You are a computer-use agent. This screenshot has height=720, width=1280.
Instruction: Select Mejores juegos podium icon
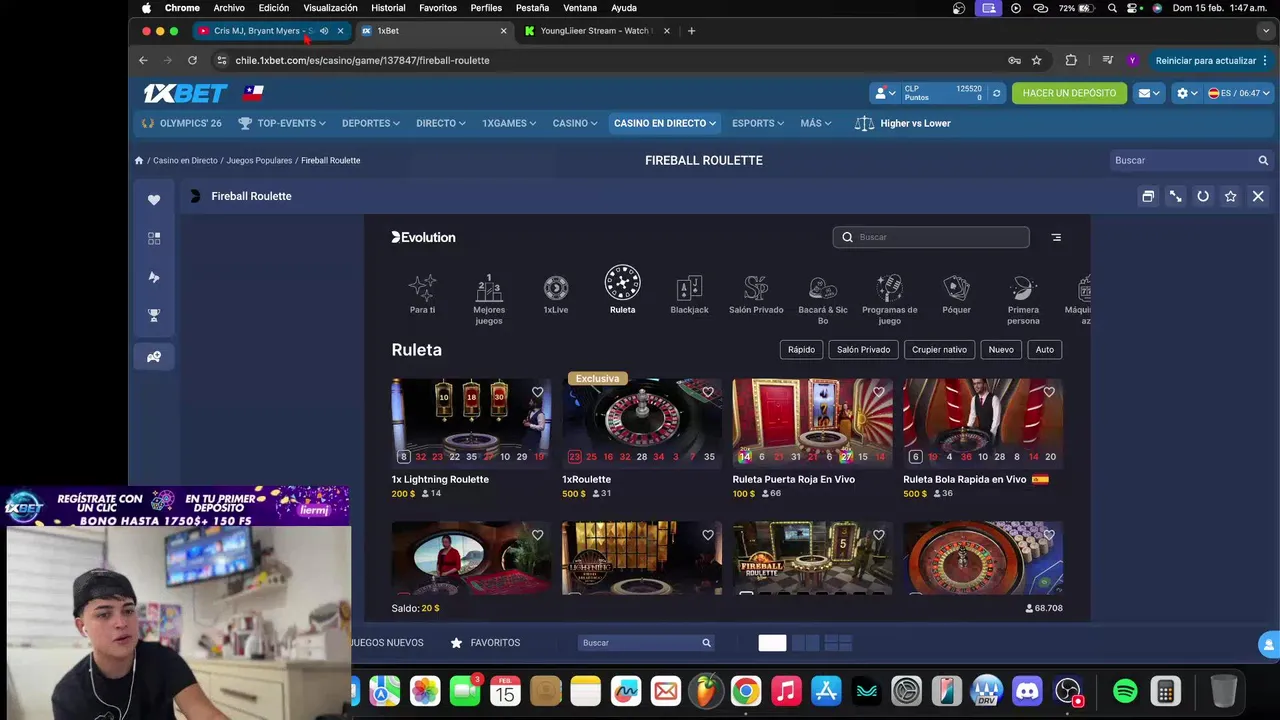coord(489,299)
